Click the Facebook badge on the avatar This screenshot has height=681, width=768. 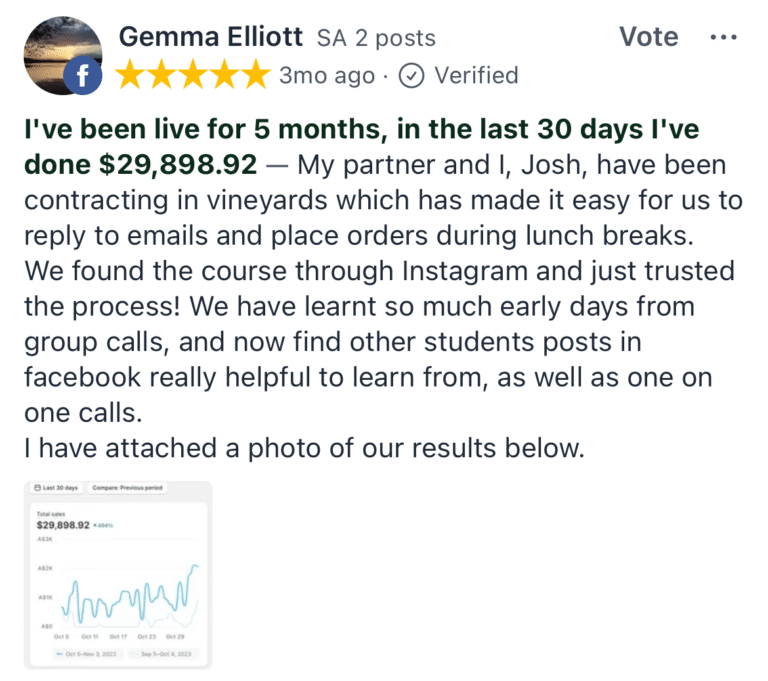click(83, 75)
